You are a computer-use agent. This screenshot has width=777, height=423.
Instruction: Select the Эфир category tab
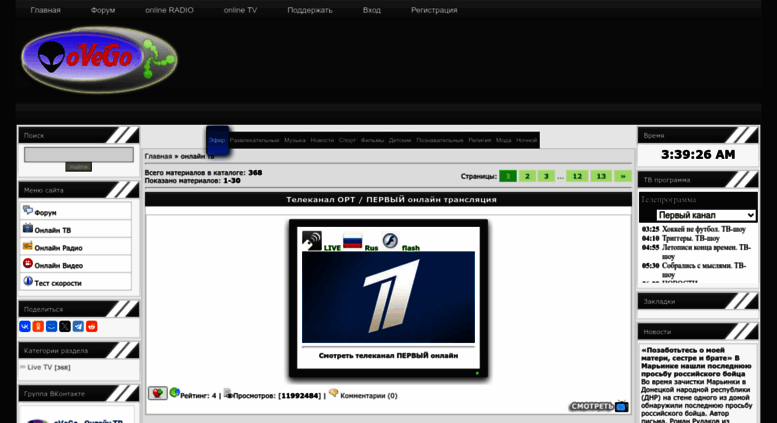217,140
